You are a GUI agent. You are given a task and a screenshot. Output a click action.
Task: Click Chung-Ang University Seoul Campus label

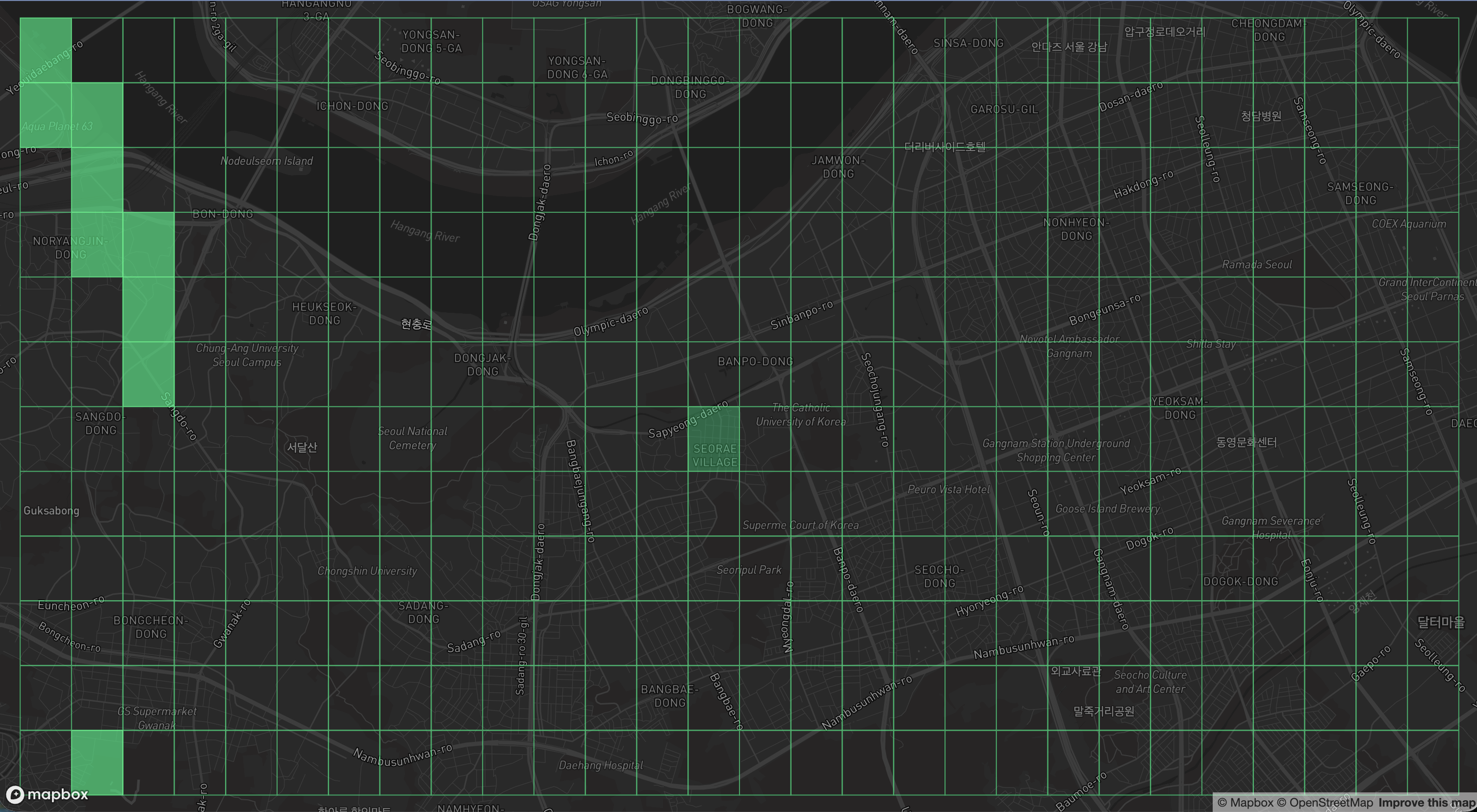[247, 355]
